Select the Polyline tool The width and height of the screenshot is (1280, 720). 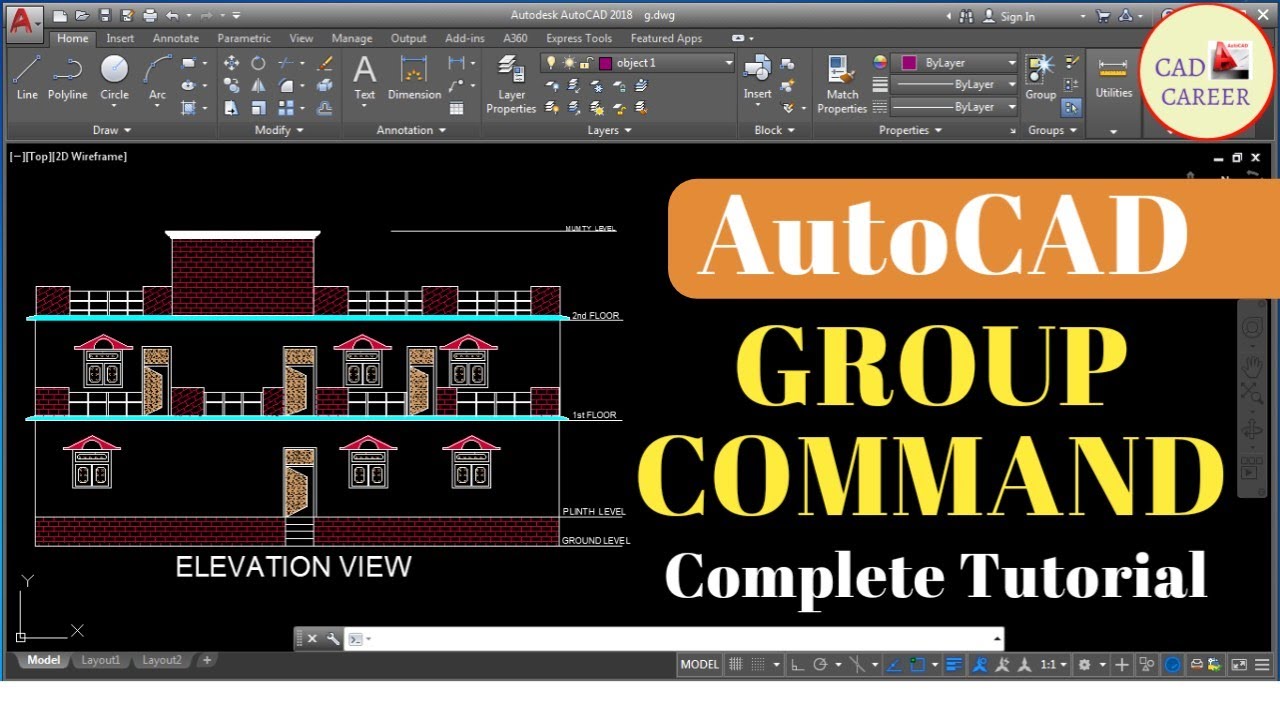tap(67, 78)
